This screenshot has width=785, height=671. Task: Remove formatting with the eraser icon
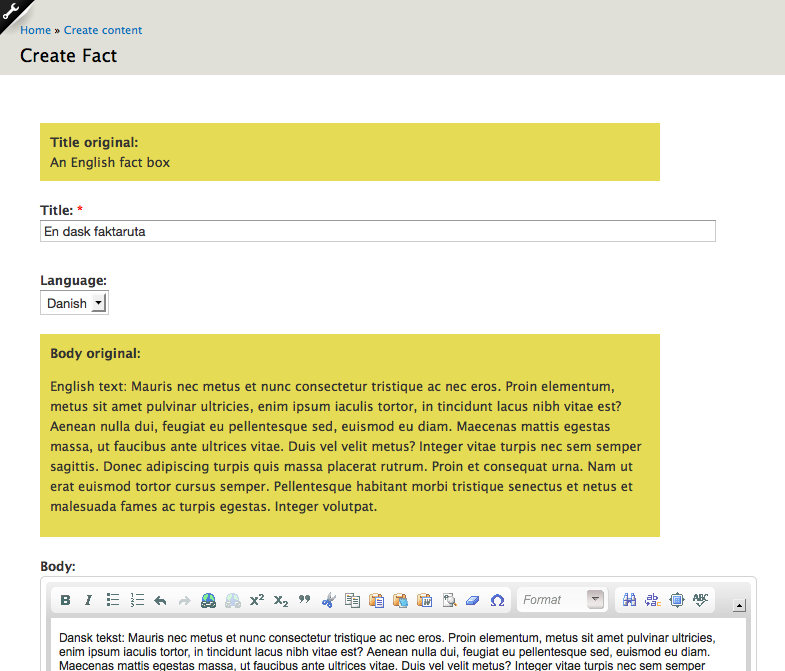[473, 600]
